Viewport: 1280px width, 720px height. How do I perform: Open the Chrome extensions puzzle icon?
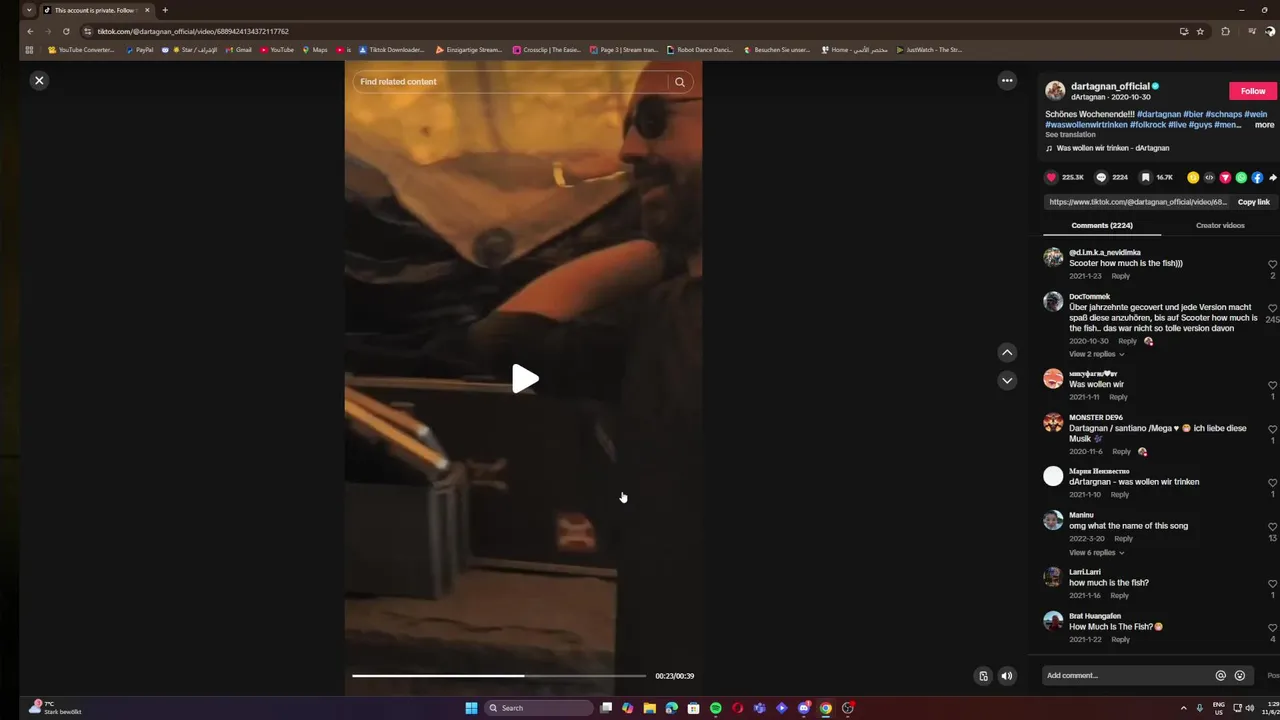[x=1225, y=31]
